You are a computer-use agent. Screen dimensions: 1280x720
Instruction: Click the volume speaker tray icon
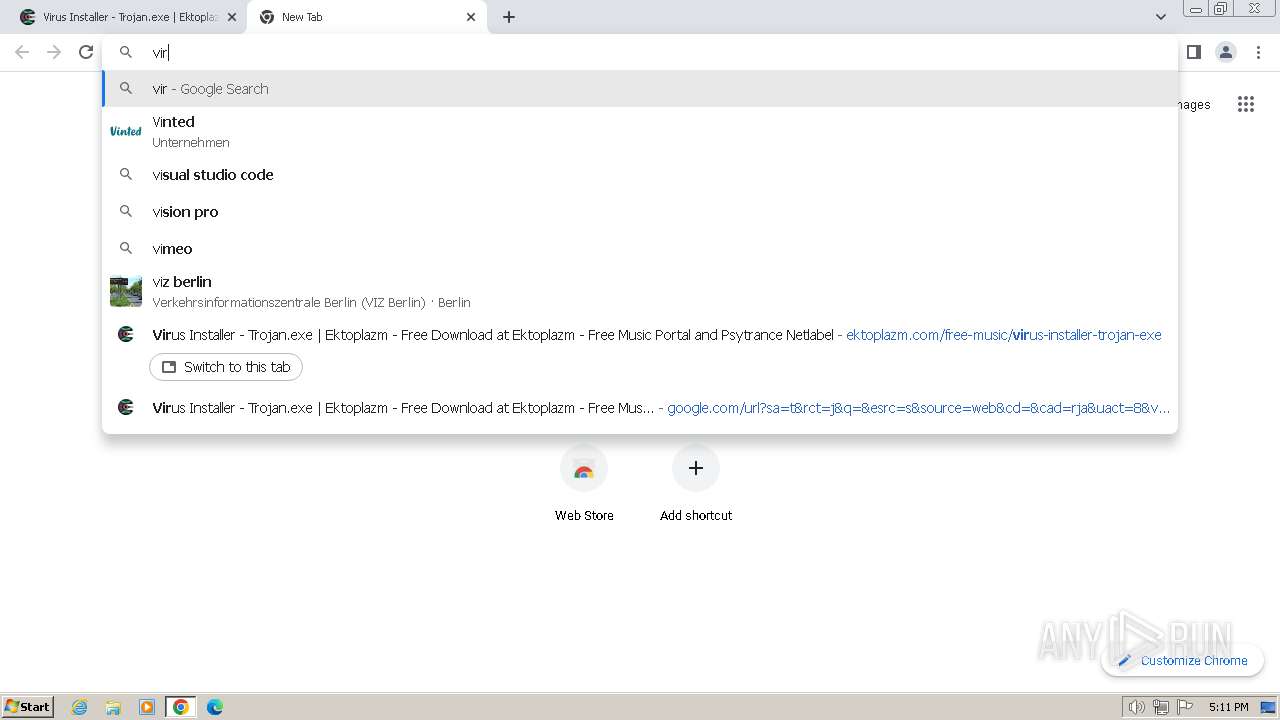click(1136, 707)
